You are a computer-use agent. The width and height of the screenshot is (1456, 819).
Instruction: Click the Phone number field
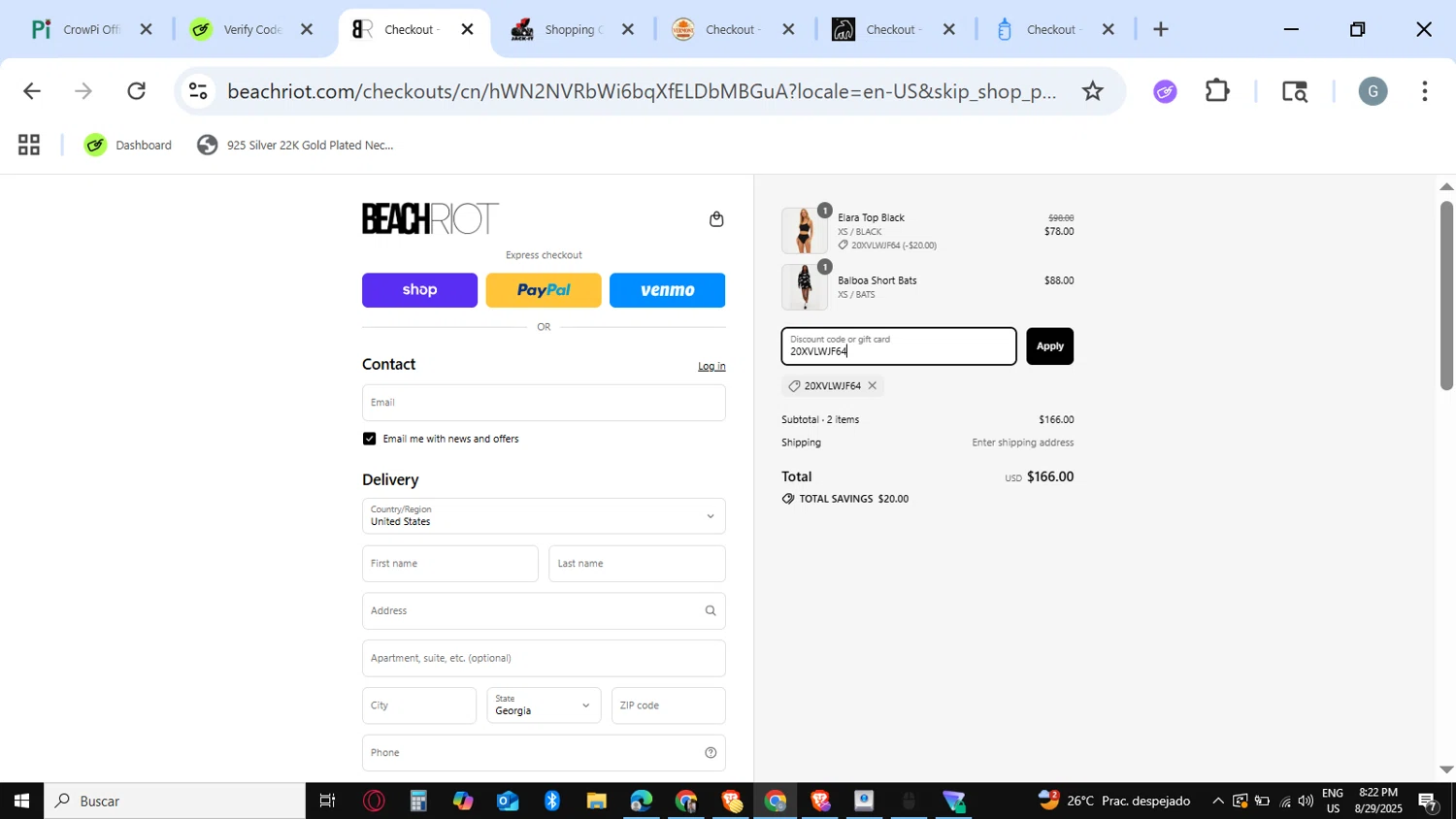(544, 753)
